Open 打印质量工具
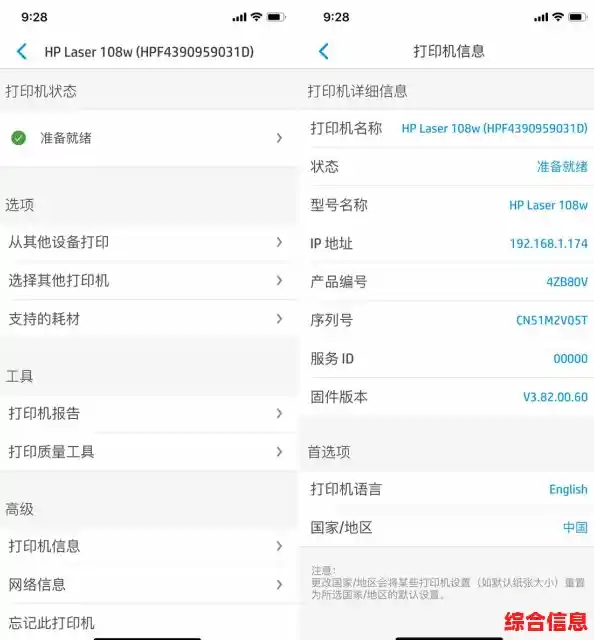The height and width of the screenshot is (640, 594). click(149, 452)
